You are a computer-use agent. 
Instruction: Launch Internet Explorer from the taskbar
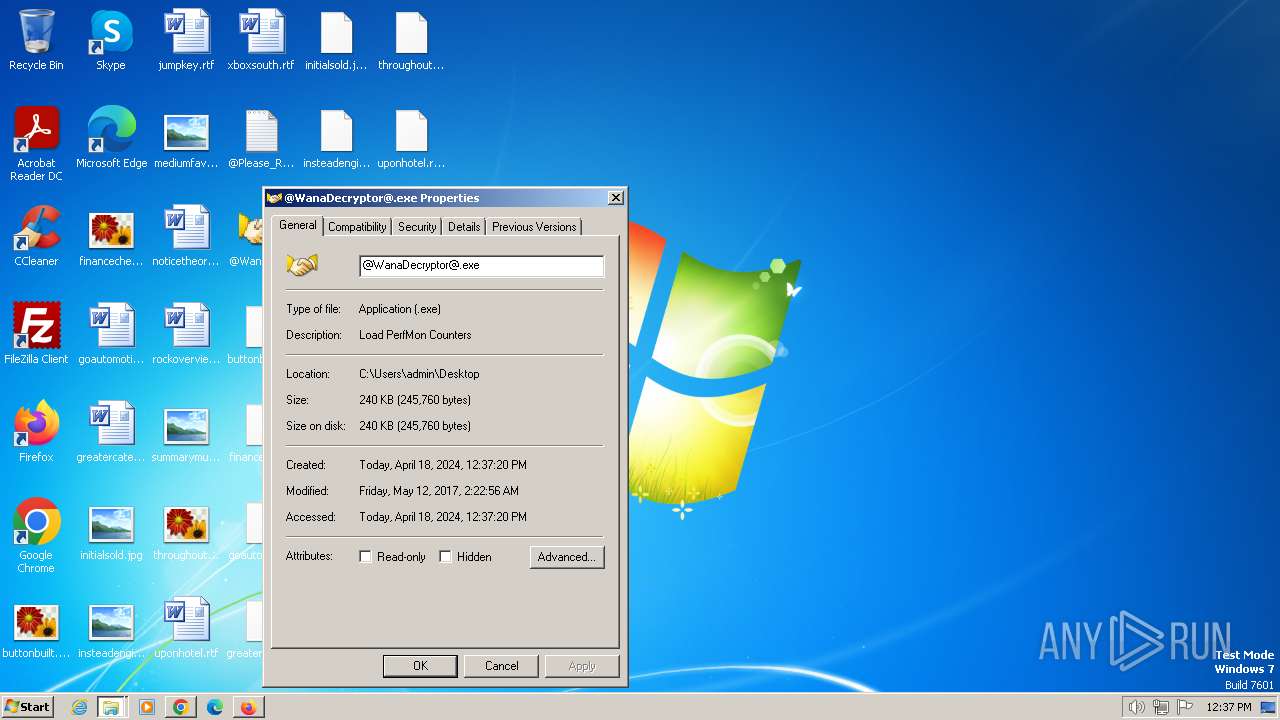79,707
